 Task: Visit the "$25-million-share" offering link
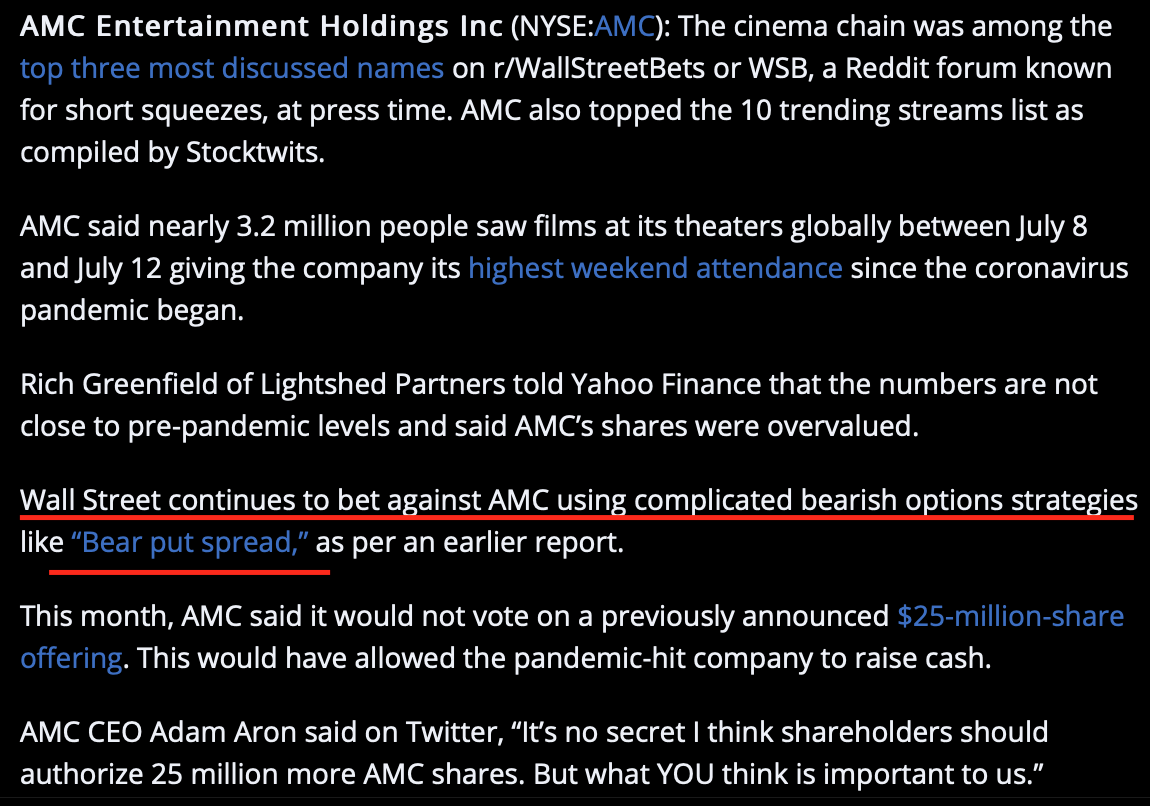(x=1010, y=615)
